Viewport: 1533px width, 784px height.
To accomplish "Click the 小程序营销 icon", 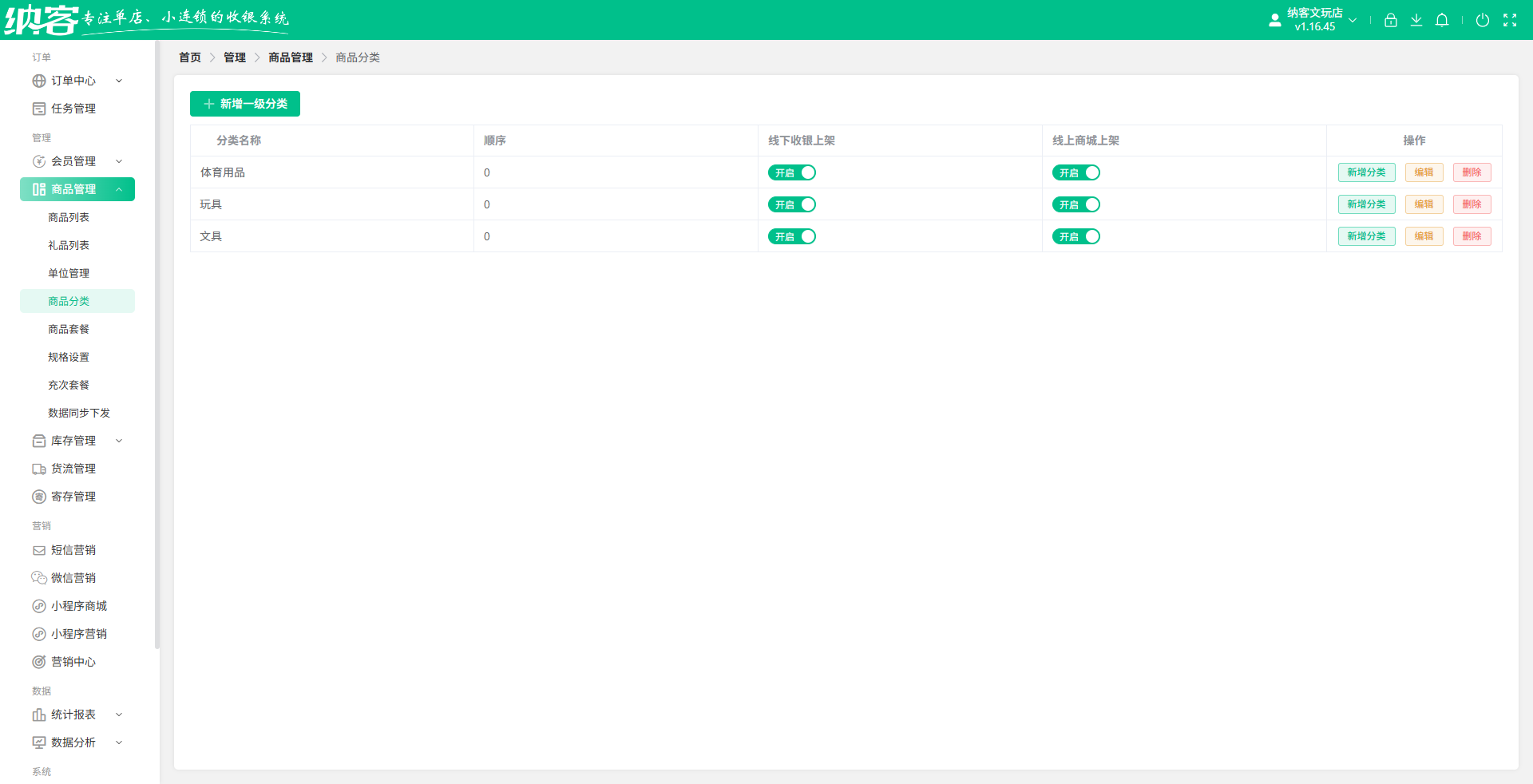I will click(39, 634).
